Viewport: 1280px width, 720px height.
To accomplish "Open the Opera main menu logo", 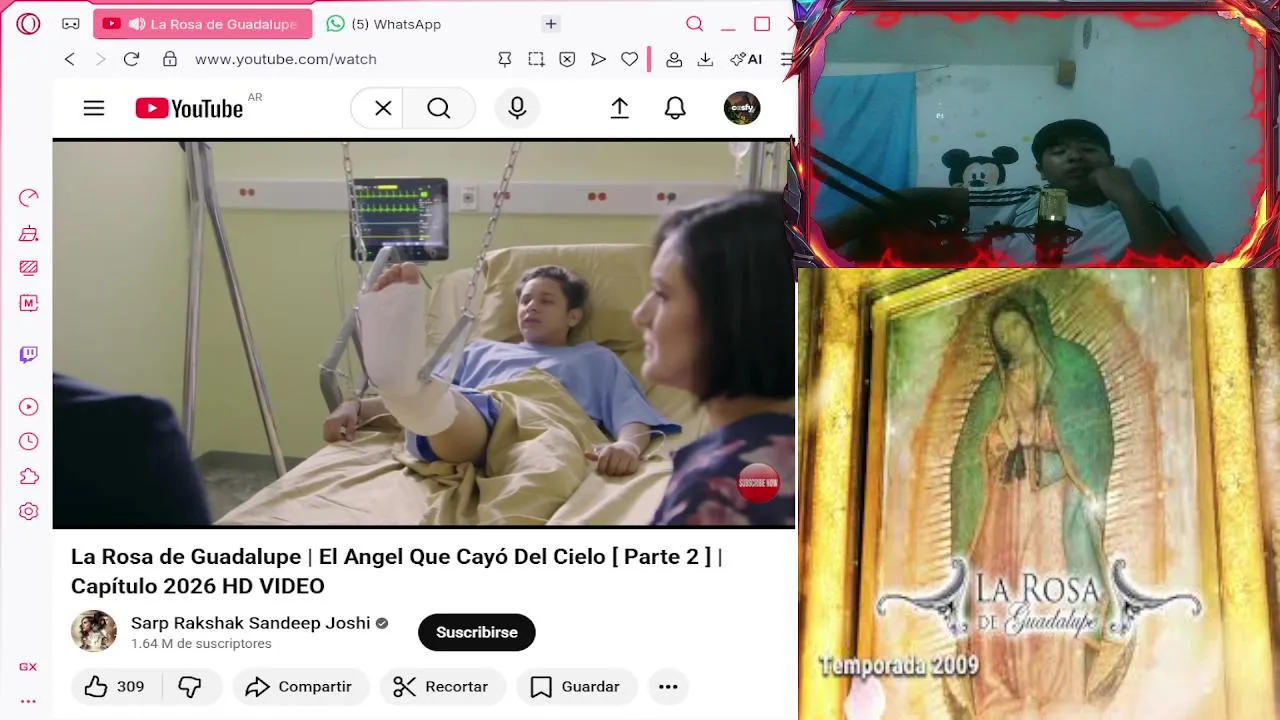I will tap(28, 24).
